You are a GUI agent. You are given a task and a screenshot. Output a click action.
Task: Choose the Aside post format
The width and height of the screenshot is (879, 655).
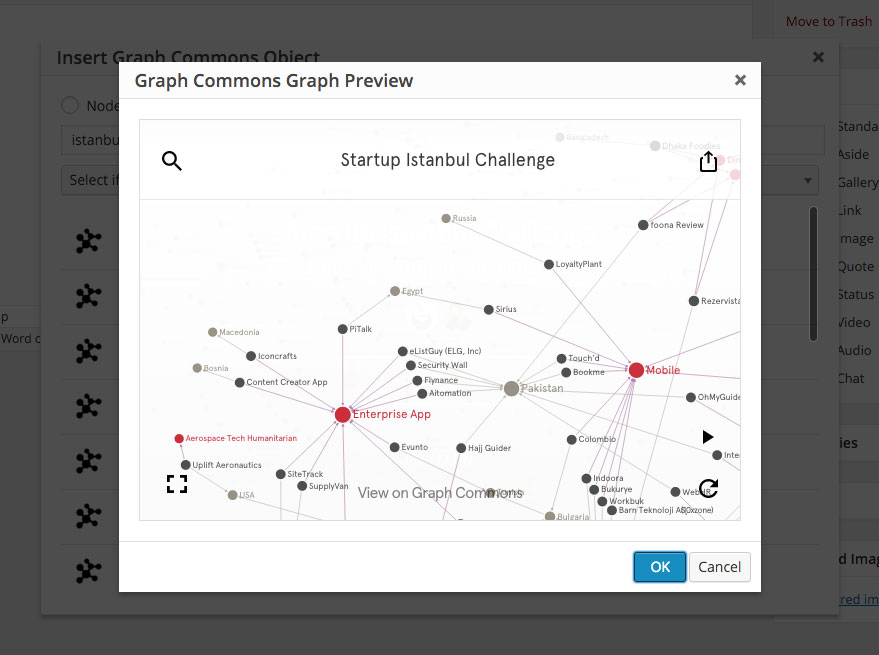(853, 154)
